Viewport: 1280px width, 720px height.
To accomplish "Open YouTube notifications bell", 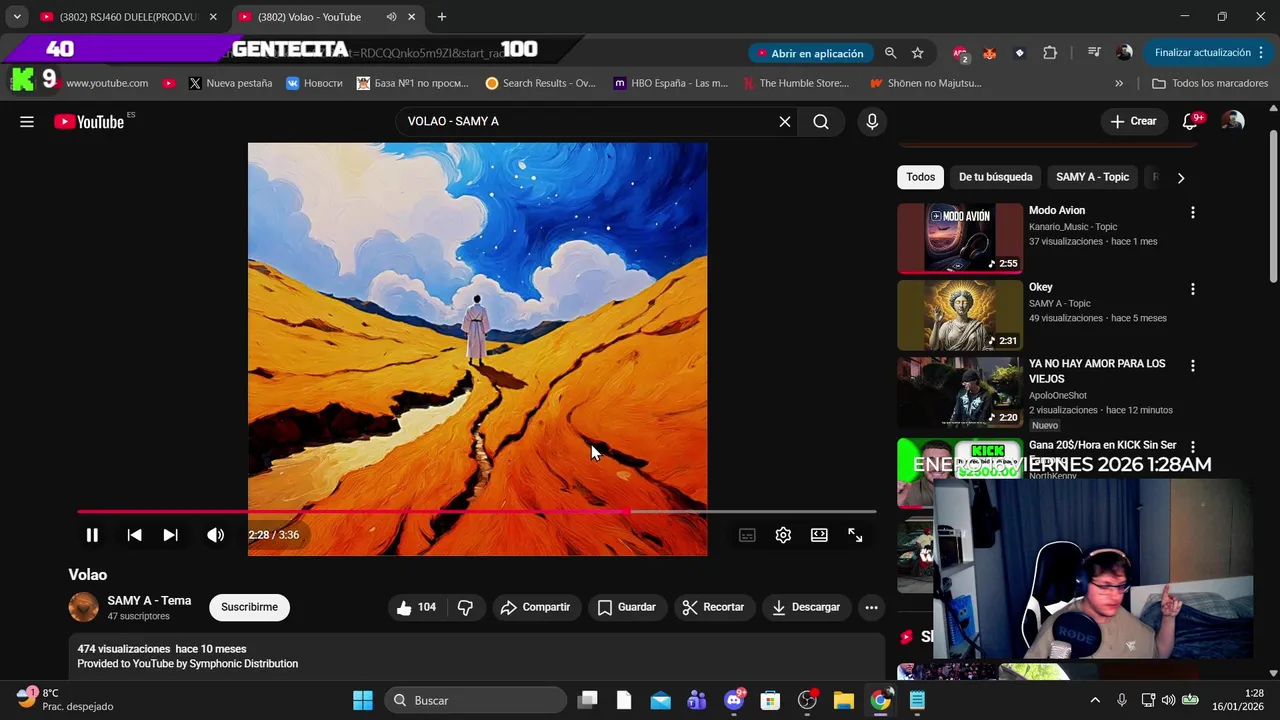I will pyautogui.click(x=1190, y=121).
